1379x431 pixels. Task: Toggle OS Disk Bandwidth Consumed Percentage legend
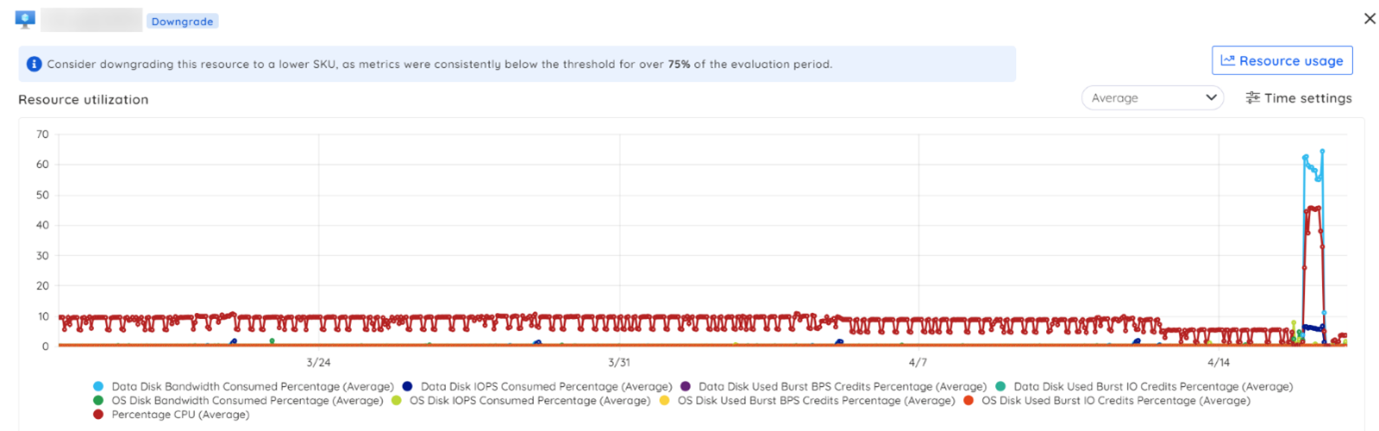point(246,401)
